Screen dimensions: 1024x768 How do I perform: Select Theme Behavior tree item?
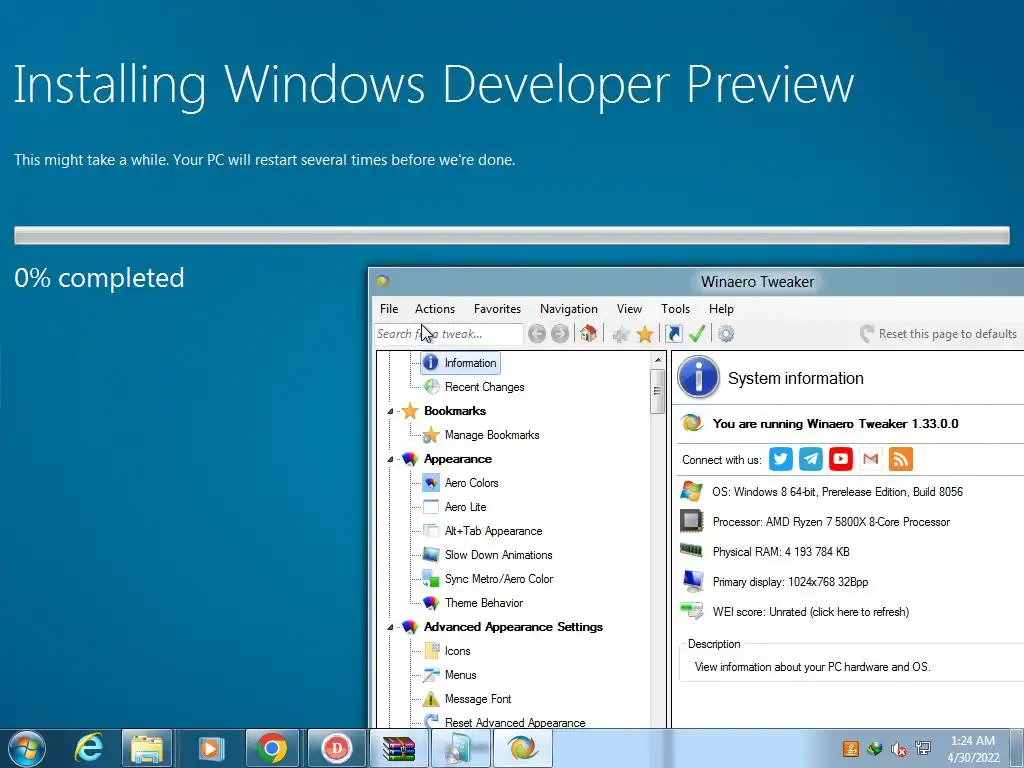(x=484, y=603)
